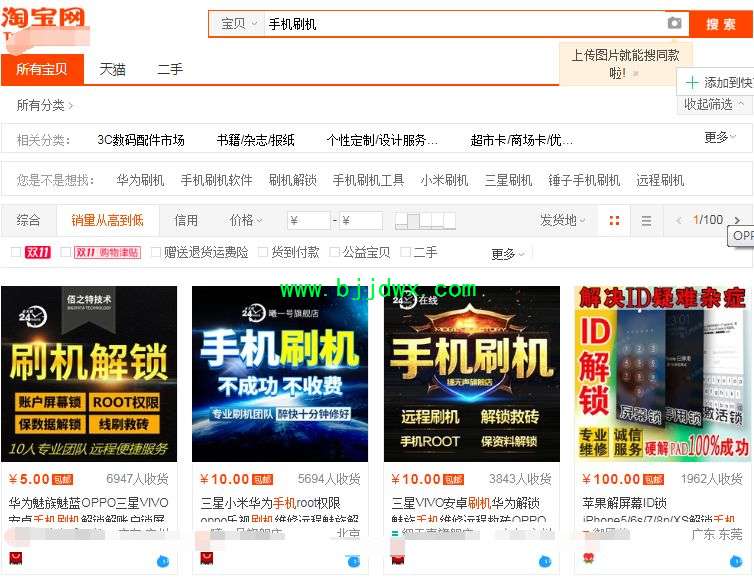
Task: Click the 手机刷机软件 suggestion
Action: click(x=216, y=180)
